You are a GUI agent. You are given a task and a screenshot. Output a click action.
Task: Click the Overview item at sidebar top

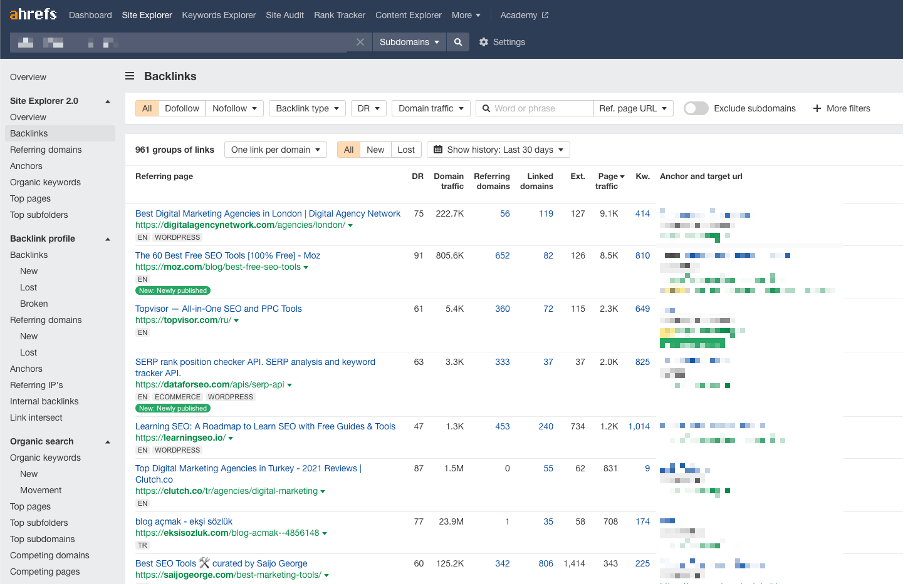28,77
